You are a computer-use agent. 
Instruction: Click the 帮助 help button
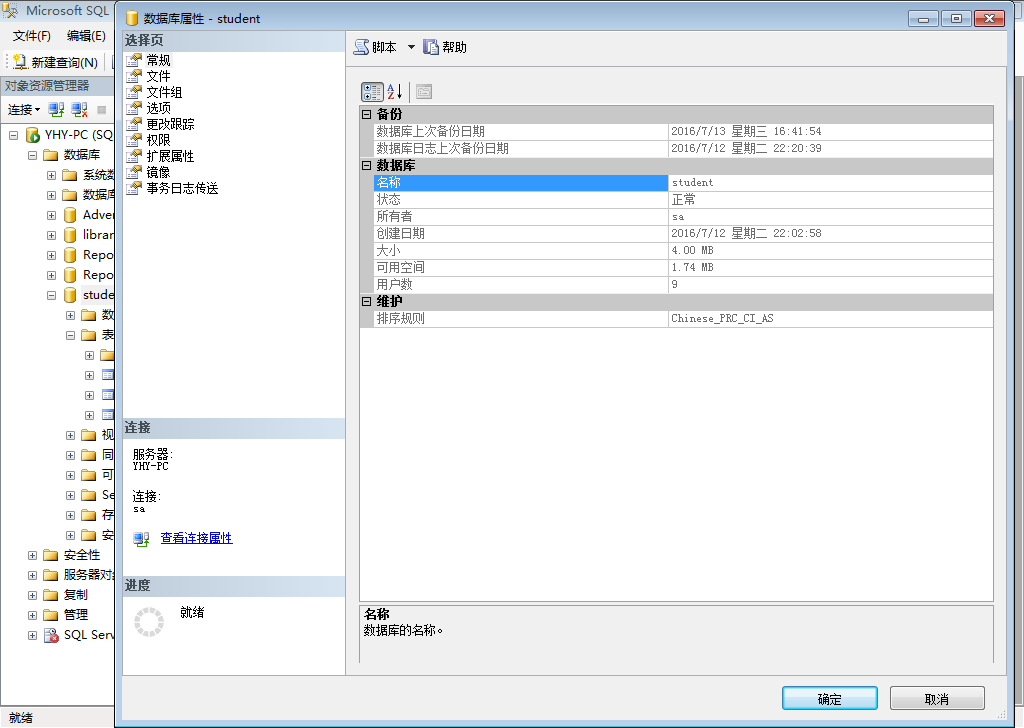tap(445, 47)
